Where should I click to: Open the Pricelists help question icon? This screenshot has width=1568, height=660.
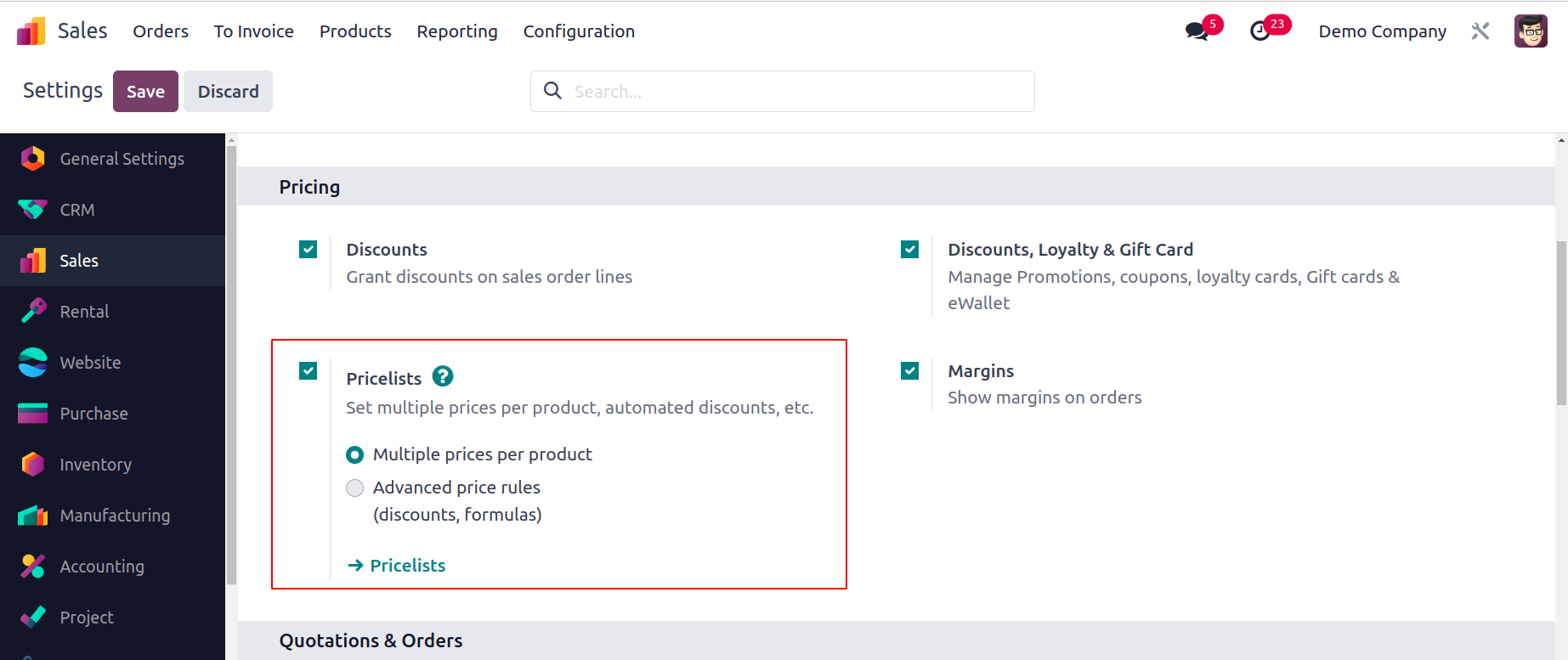point(443,375)
